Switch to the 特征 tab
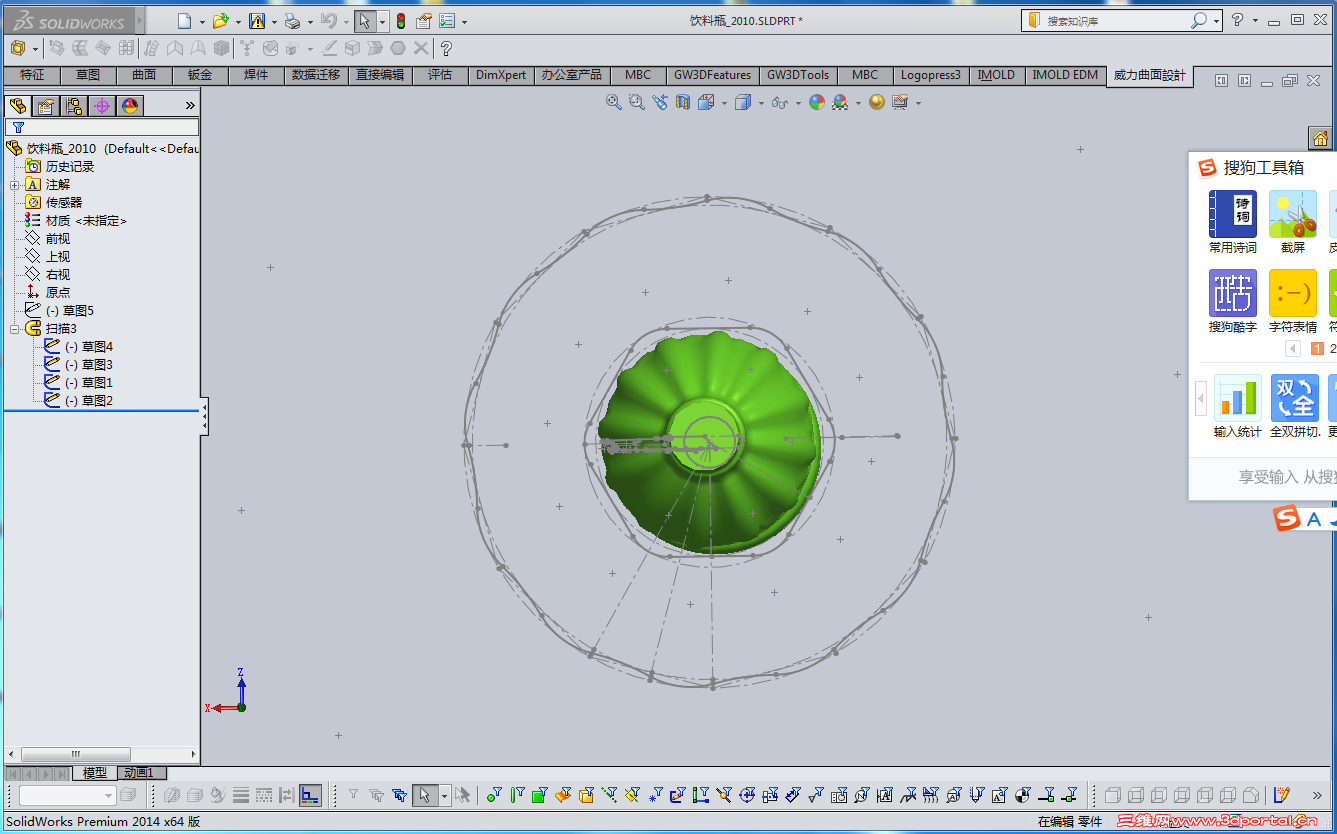The height and width of the screenshot is (834, 1337). 32,75
